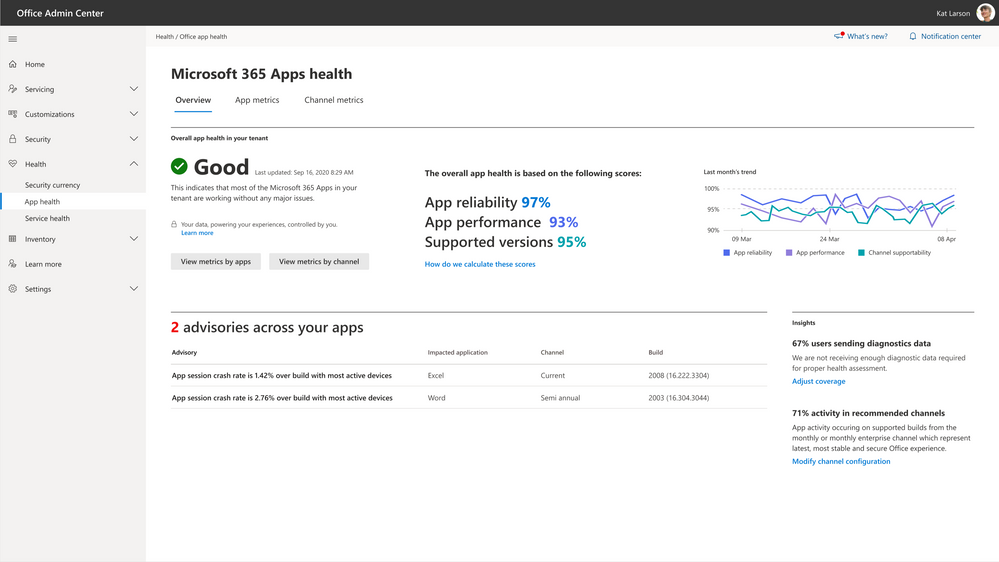Click Channel supportability legend swatch
The width and height of the screenshot is (999, 562).
[861, 253]
